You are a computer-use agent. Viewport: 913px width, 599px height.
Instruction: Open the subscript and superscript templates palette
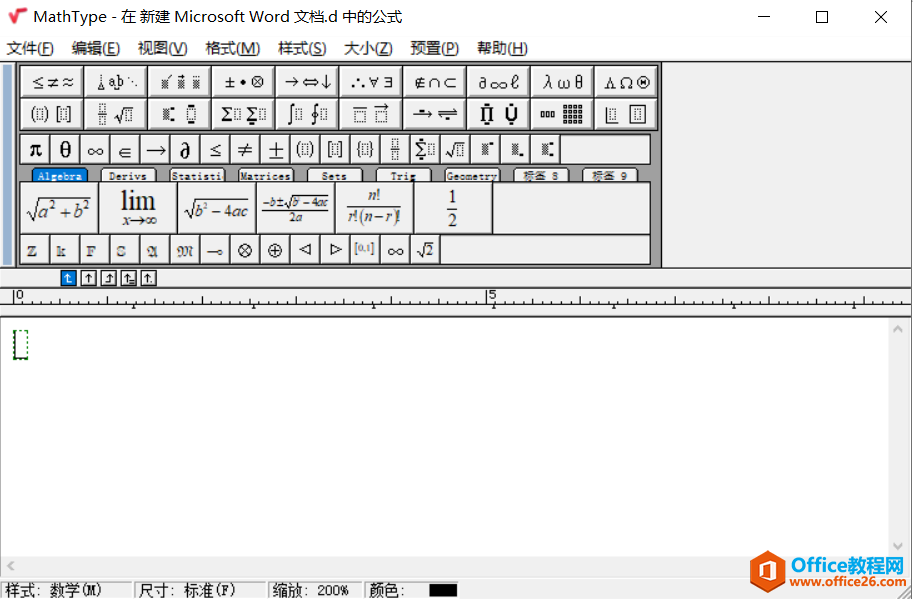(180, 114)
